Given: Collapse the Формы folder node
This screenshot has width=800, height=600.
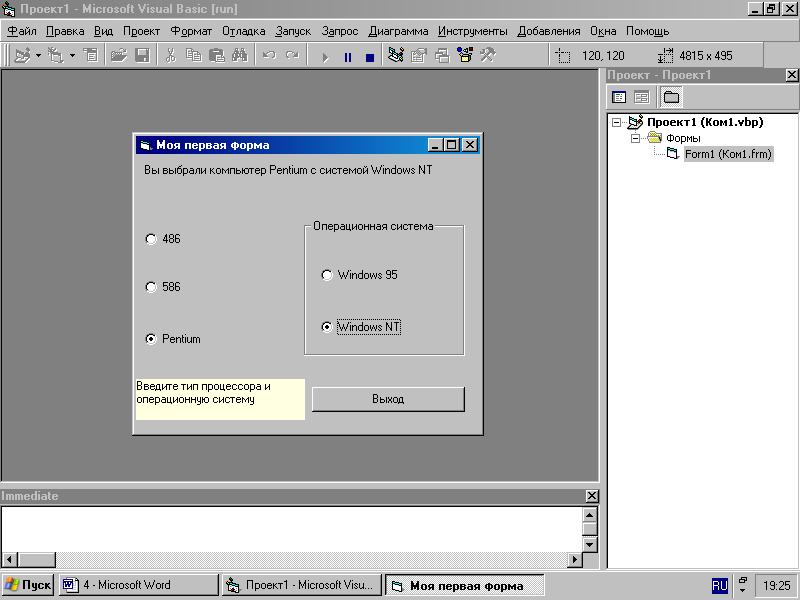Looking at the screenshot, I should (x=635, y=138).
